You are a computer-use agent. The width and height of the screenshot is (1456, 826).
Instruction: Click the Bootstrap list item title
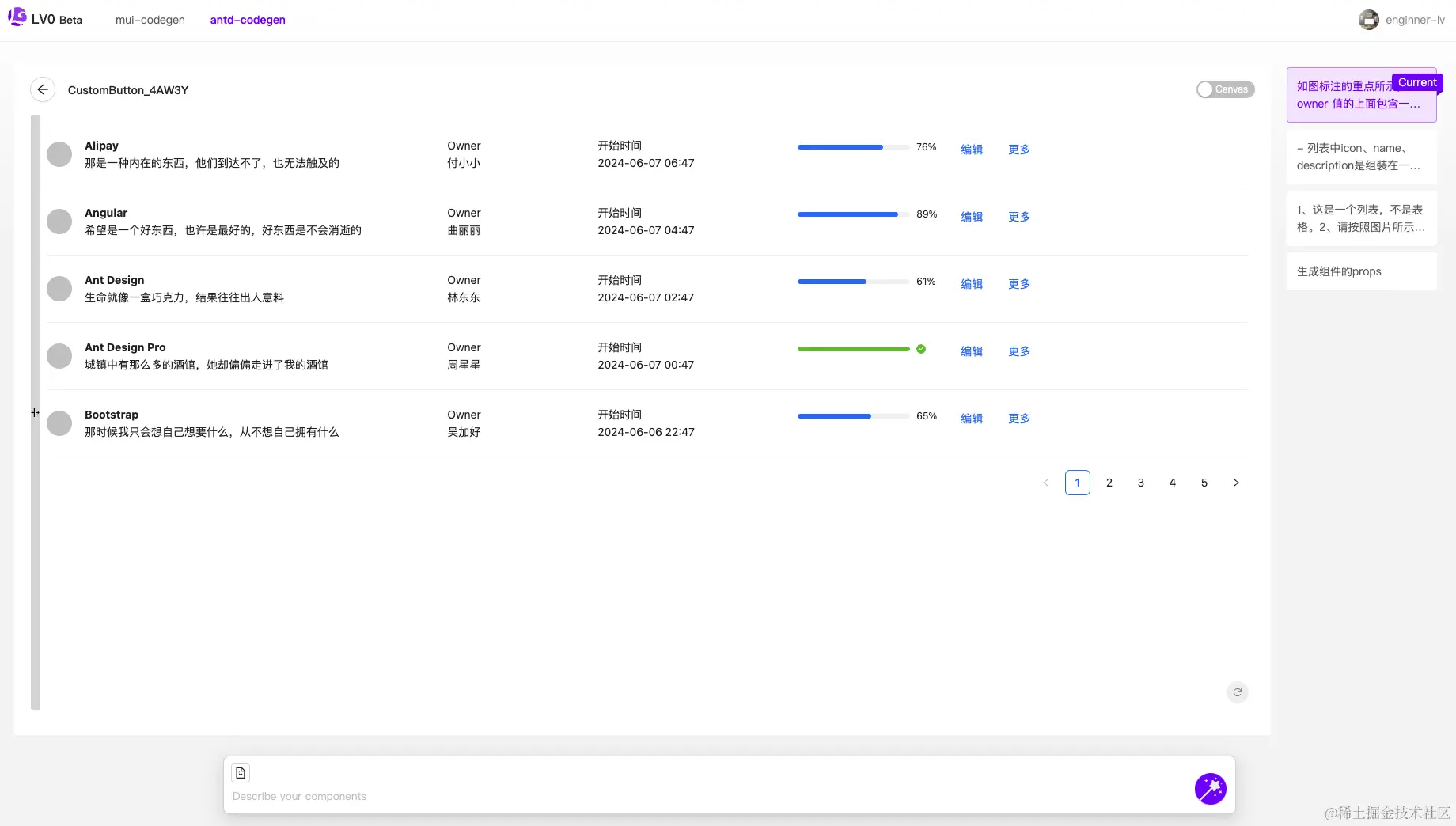(112, 415)
